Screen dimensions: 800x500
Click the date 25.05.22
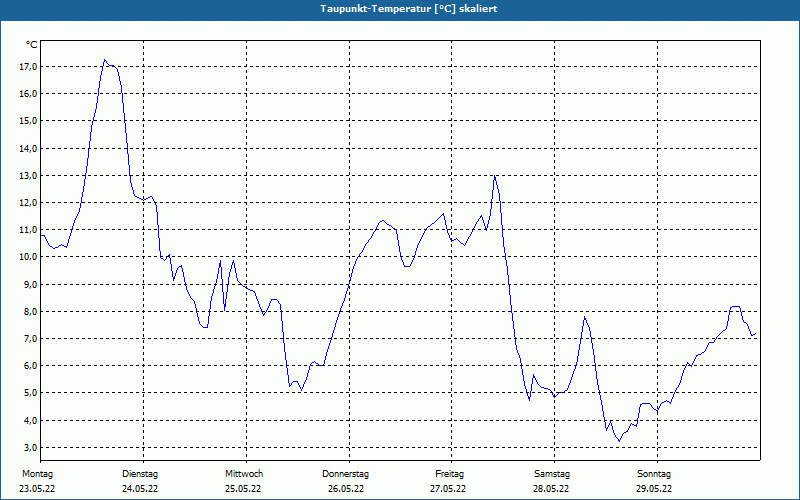click(243, 489)
